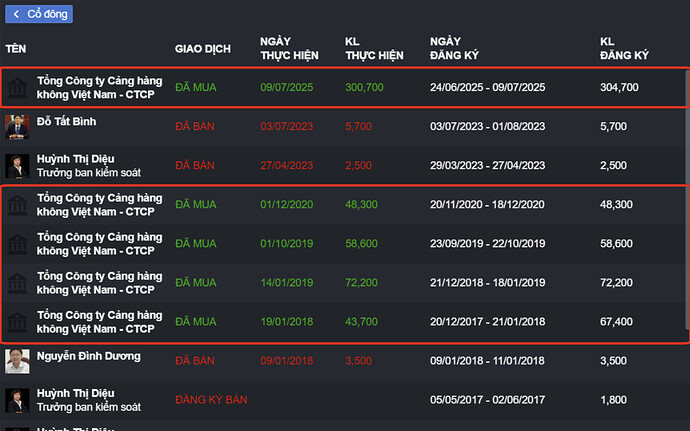690x431 pixels.
Task: Click the execution date 27/04/2023
Action: pos(286,166)
